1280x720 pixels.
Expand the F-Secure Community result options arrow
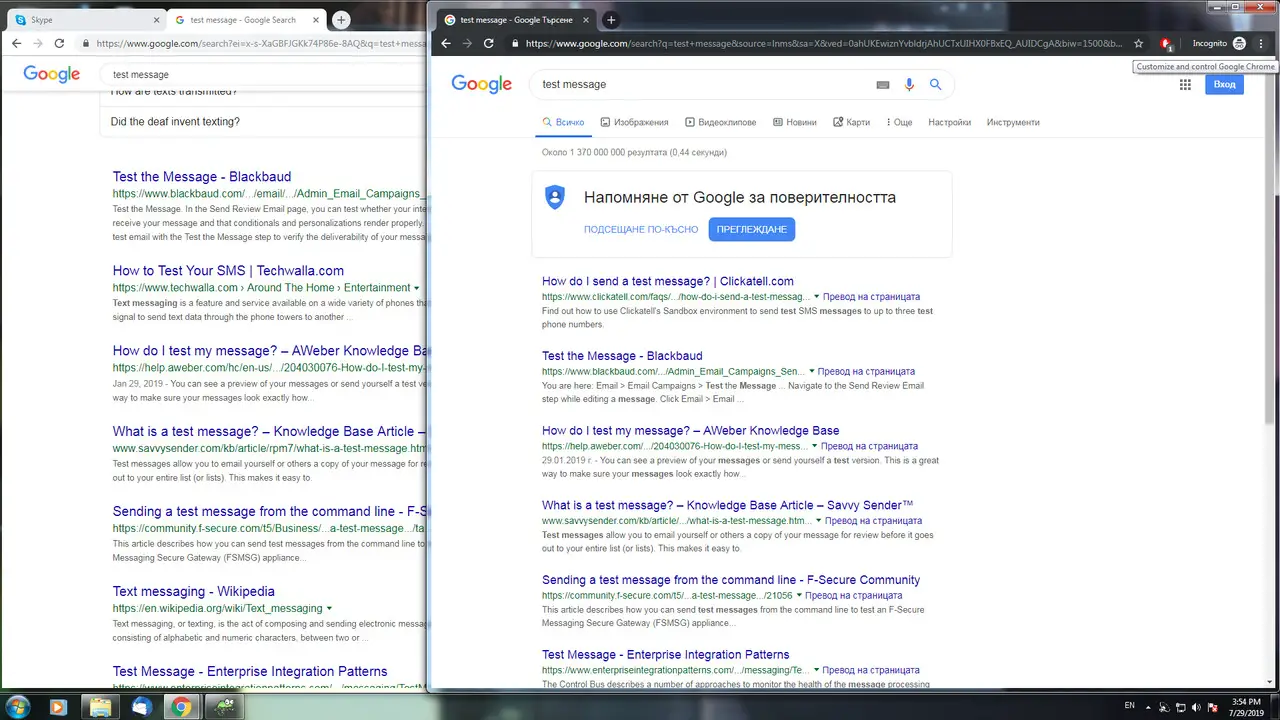[x=798, y=595]
